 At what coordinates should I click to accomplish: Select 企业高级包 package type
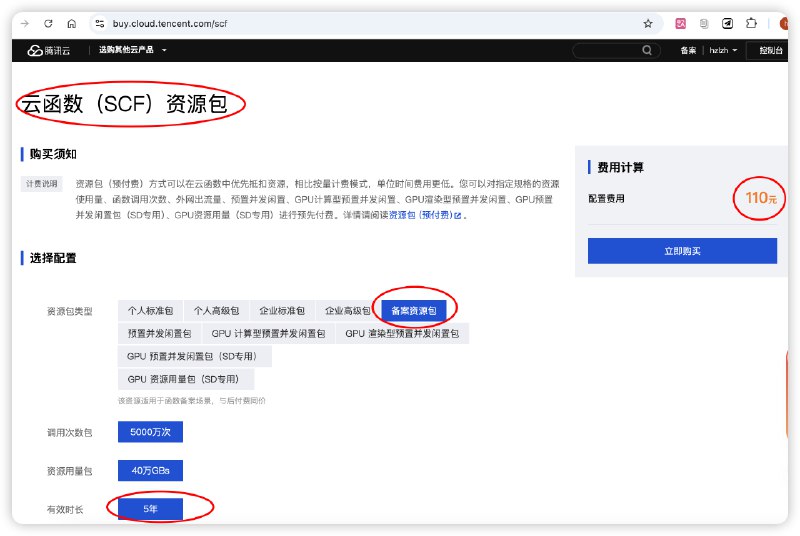pyautogui.click(x=348, y=311)
